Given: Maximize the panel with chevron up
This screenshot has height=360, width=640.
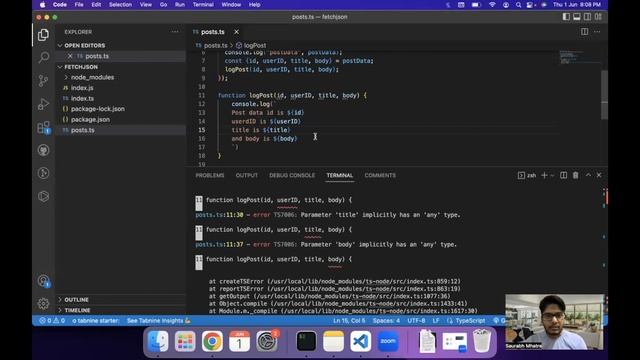Looking at the screenshot, I should tap(588, 175).
